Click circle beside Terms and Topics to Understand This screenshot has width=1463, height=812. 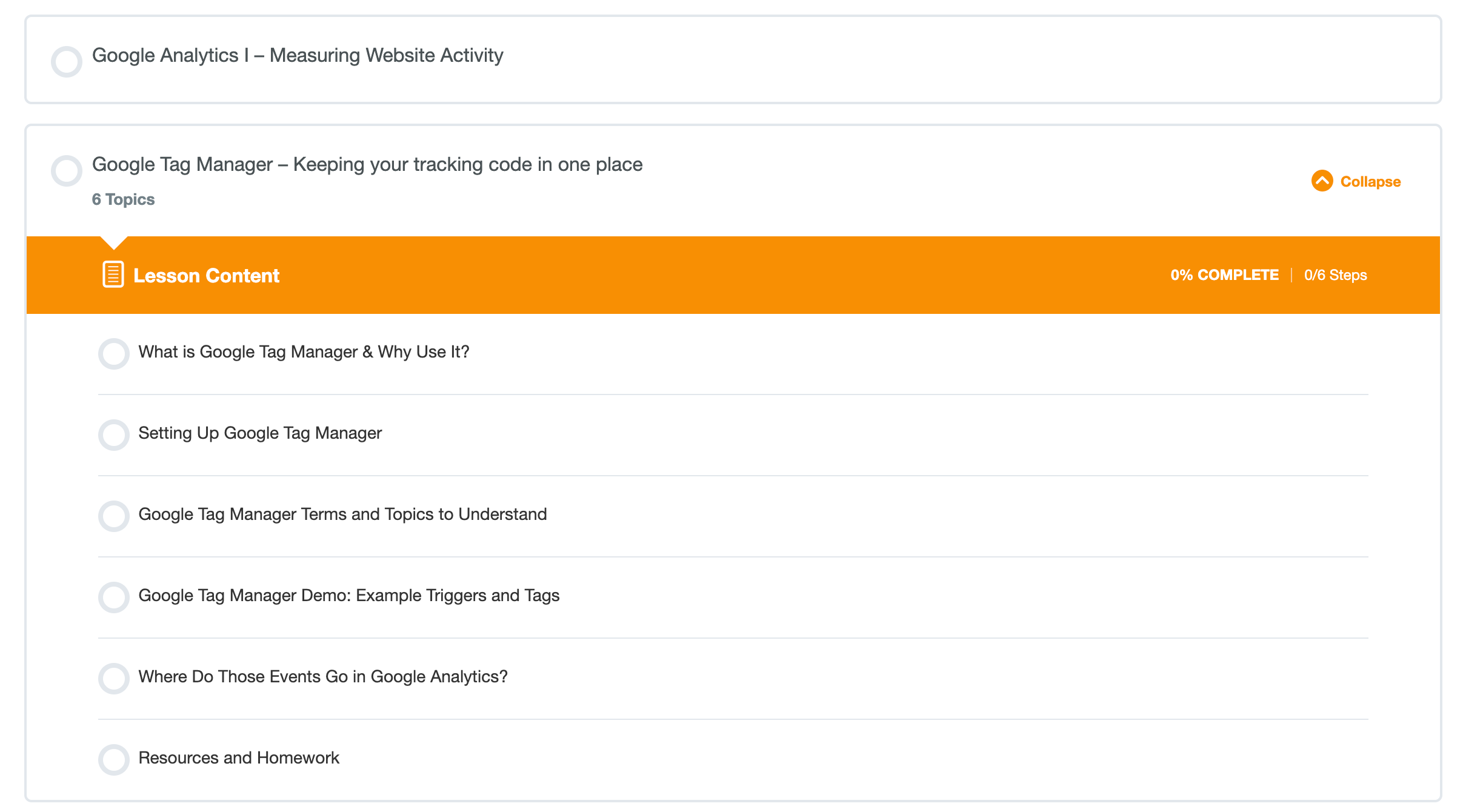tap(114, 516)
